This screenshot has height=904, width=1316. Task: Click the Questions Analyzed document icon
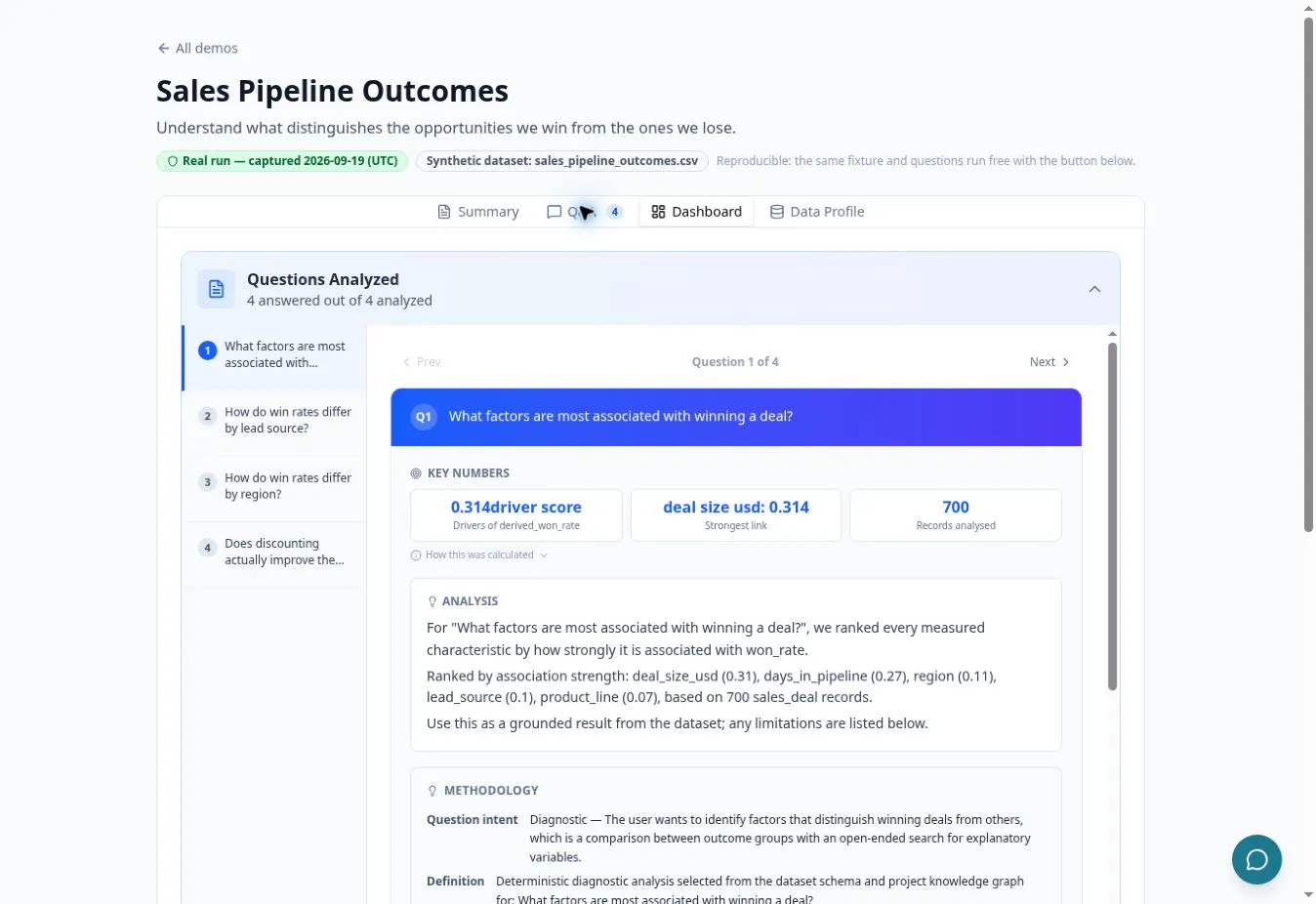point(216,289)
